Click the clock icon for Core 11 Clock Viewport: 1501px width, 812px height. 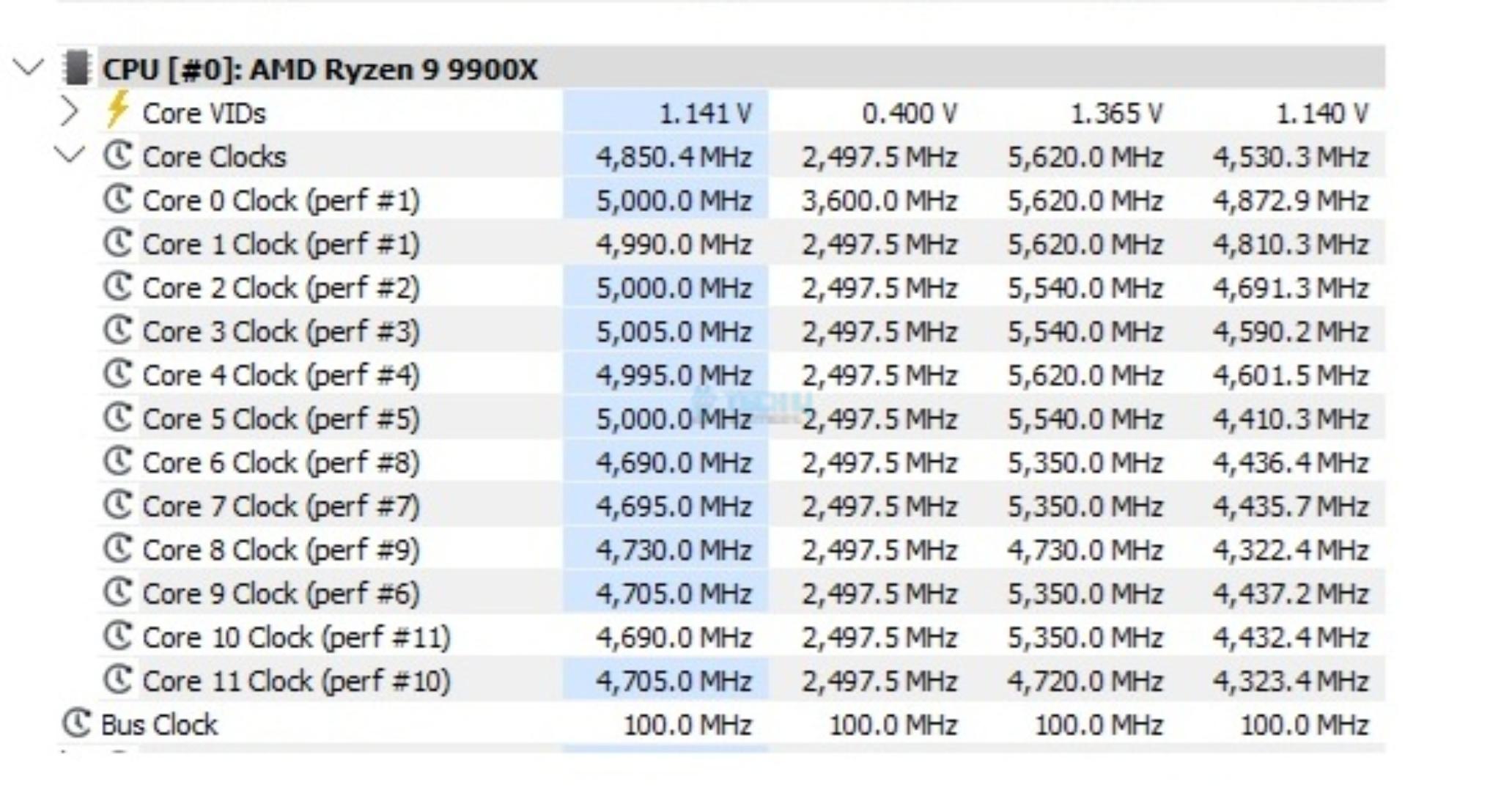click(x=117, y=679)
